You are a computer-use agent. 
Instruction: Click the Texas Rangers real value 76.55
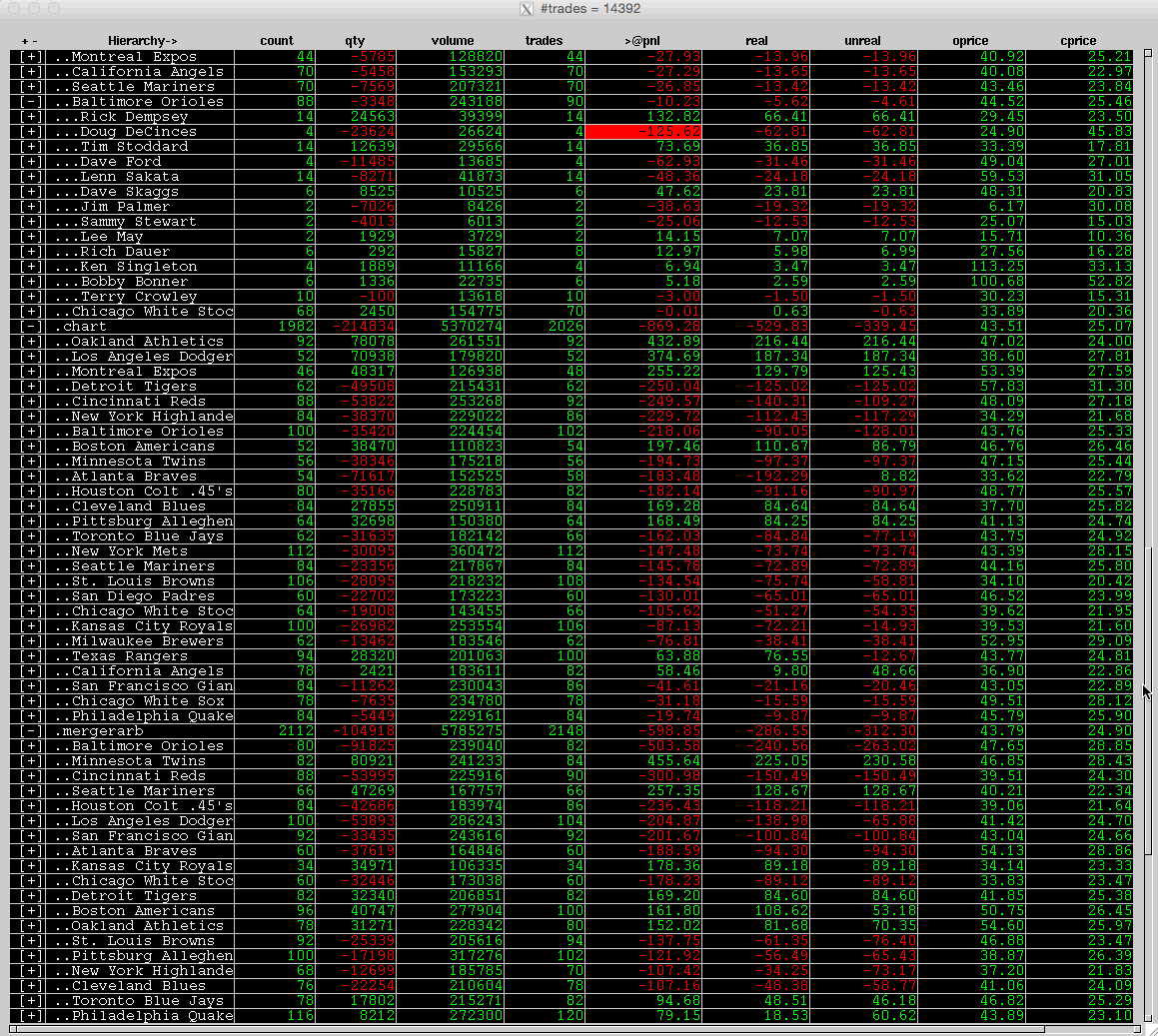[785, 656]
